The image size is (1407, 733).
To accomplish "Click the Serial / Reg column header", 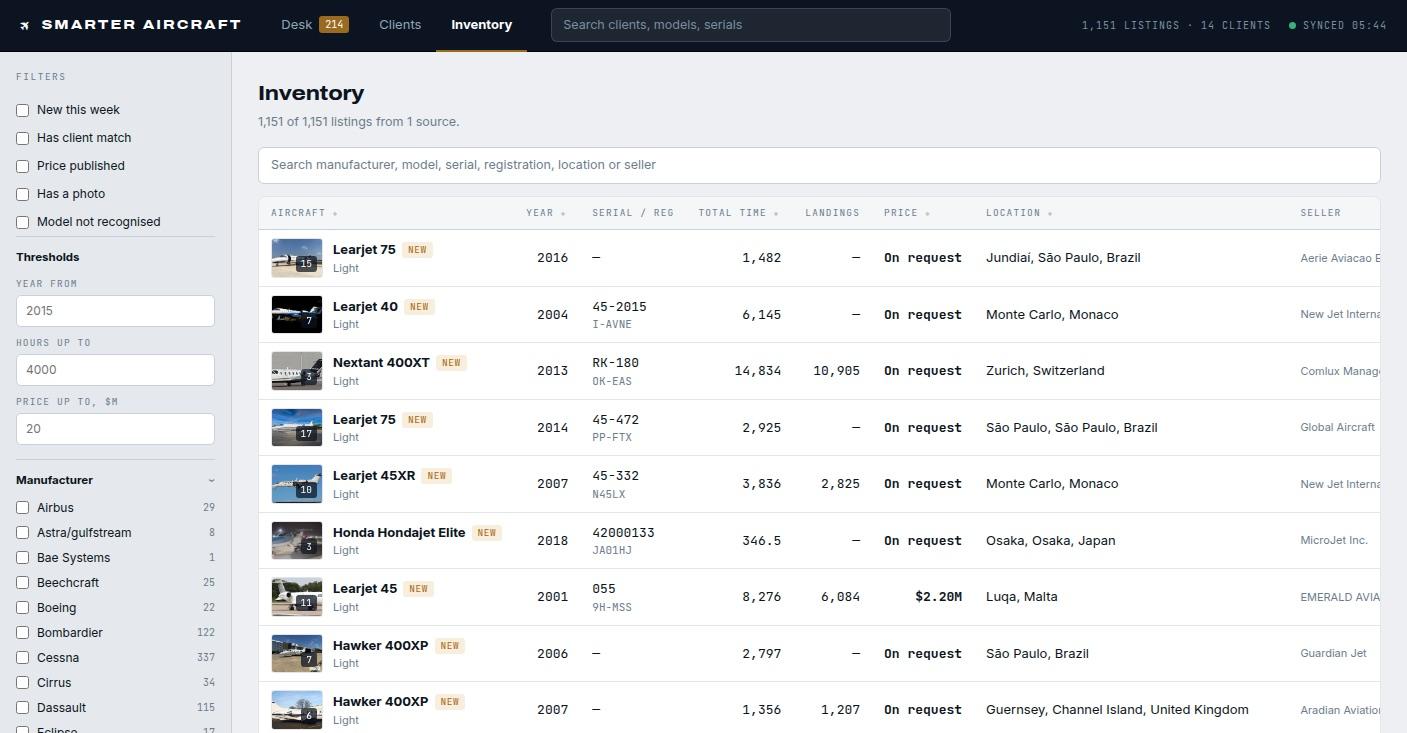I will (x=633, y=213).
